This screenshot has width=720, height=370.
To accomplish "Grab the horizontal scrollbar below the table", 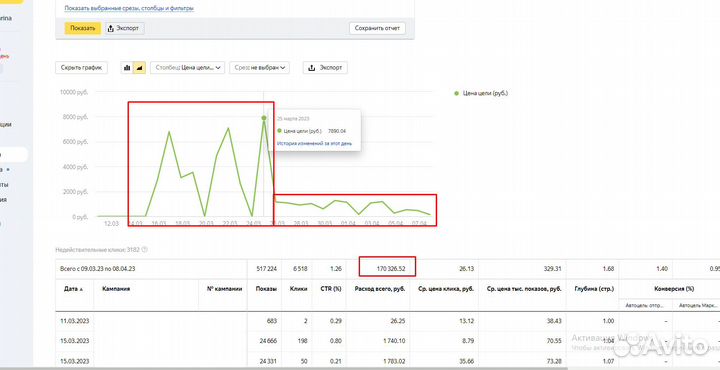I will 284,368.
